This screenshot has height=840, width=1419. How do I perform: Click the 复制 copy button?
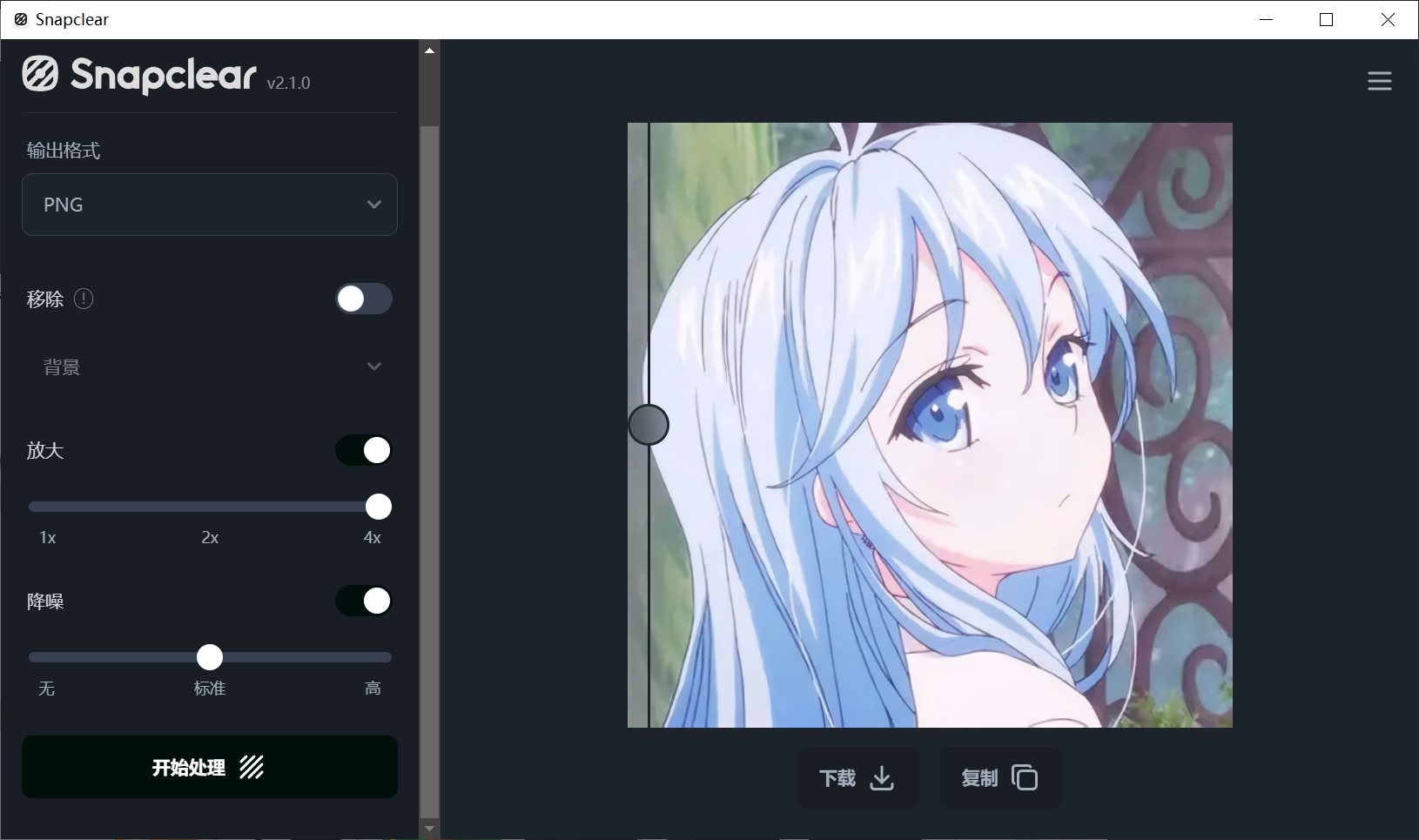point(1000,777)
